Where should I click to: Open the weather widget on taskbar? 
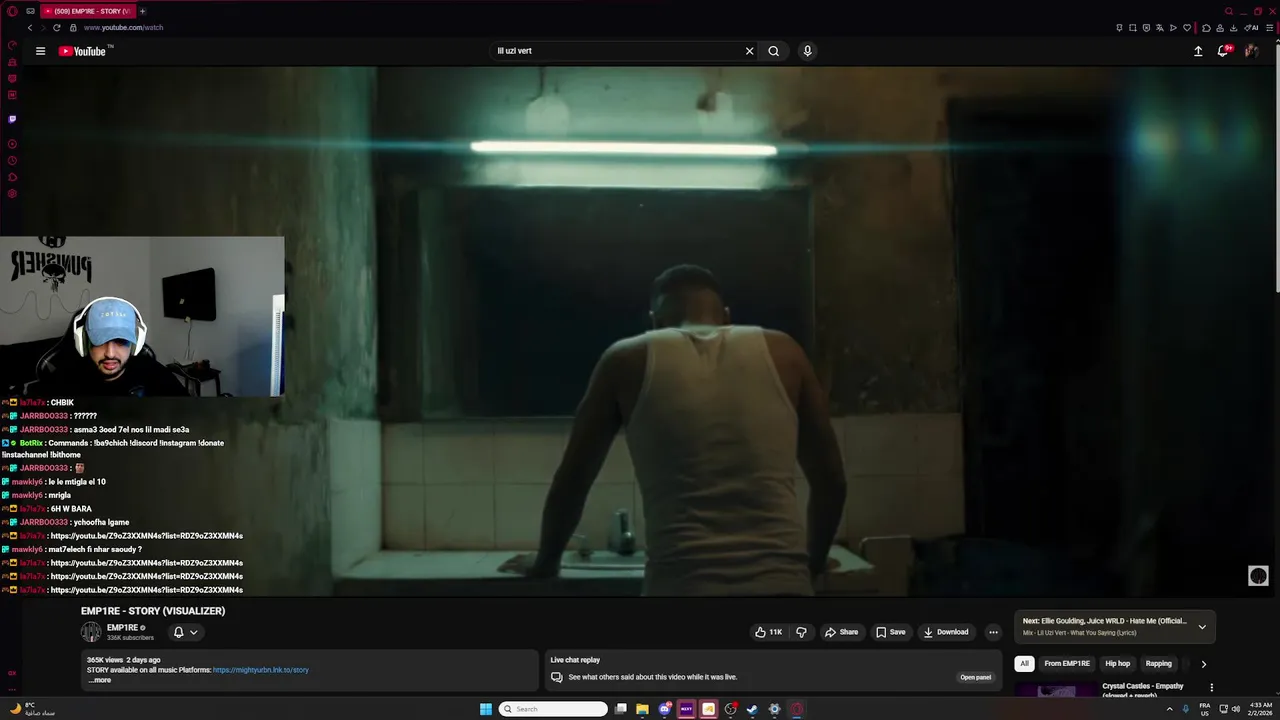pos(30,709)
